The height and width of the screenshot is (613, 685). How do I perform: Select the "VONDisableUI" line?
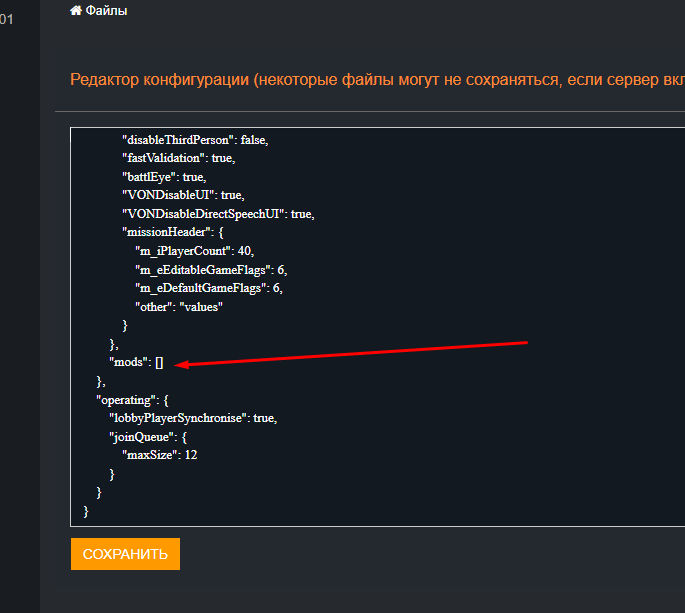180,196
